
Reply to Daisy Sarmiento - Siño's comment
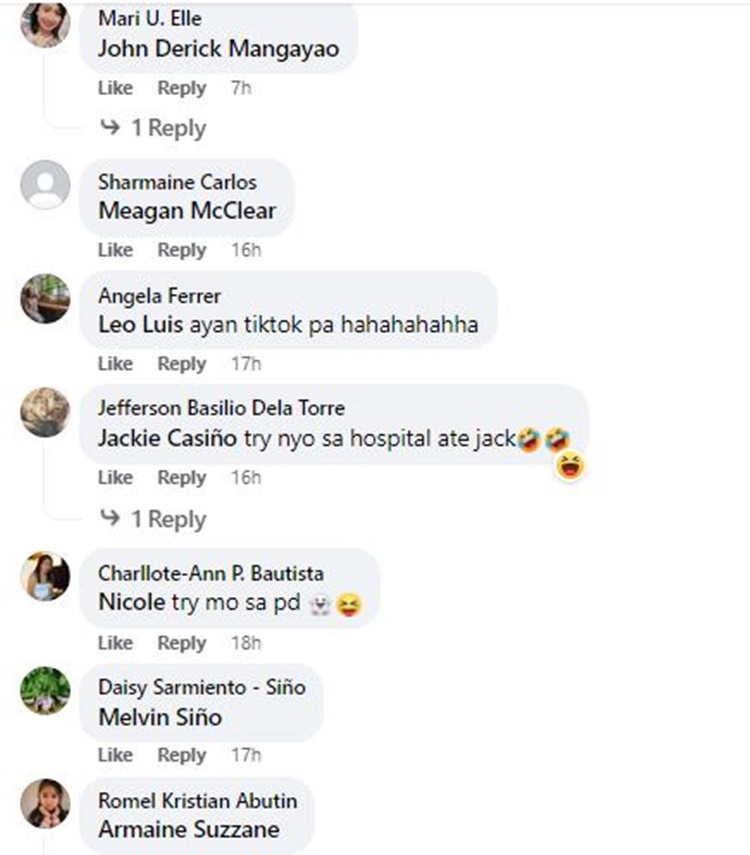point(182,755)
